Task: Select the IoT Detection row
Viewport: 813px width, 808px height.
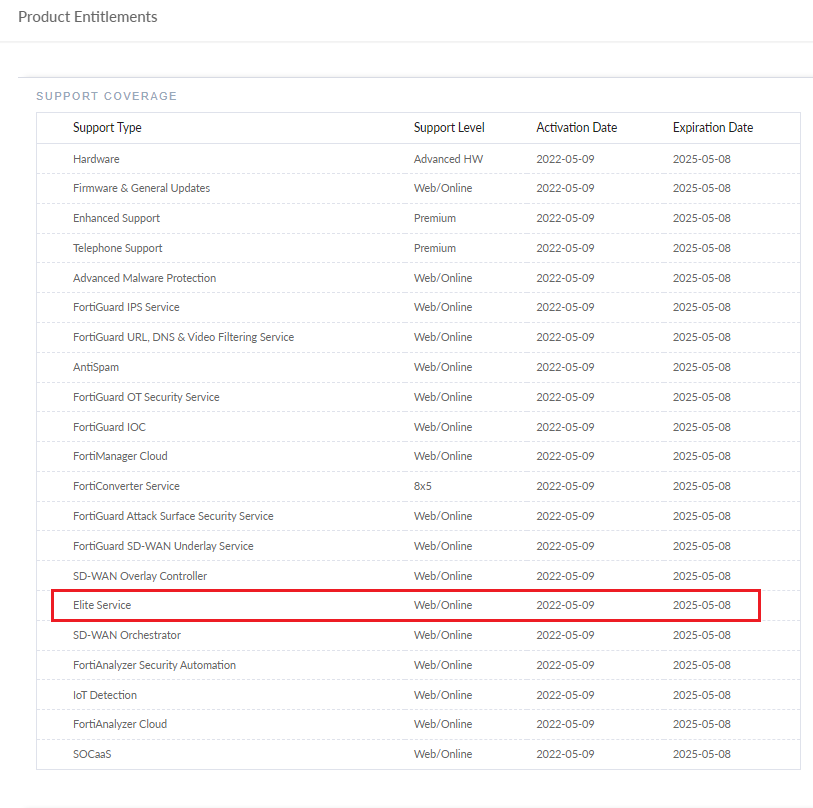Action: tap(105, 695)
